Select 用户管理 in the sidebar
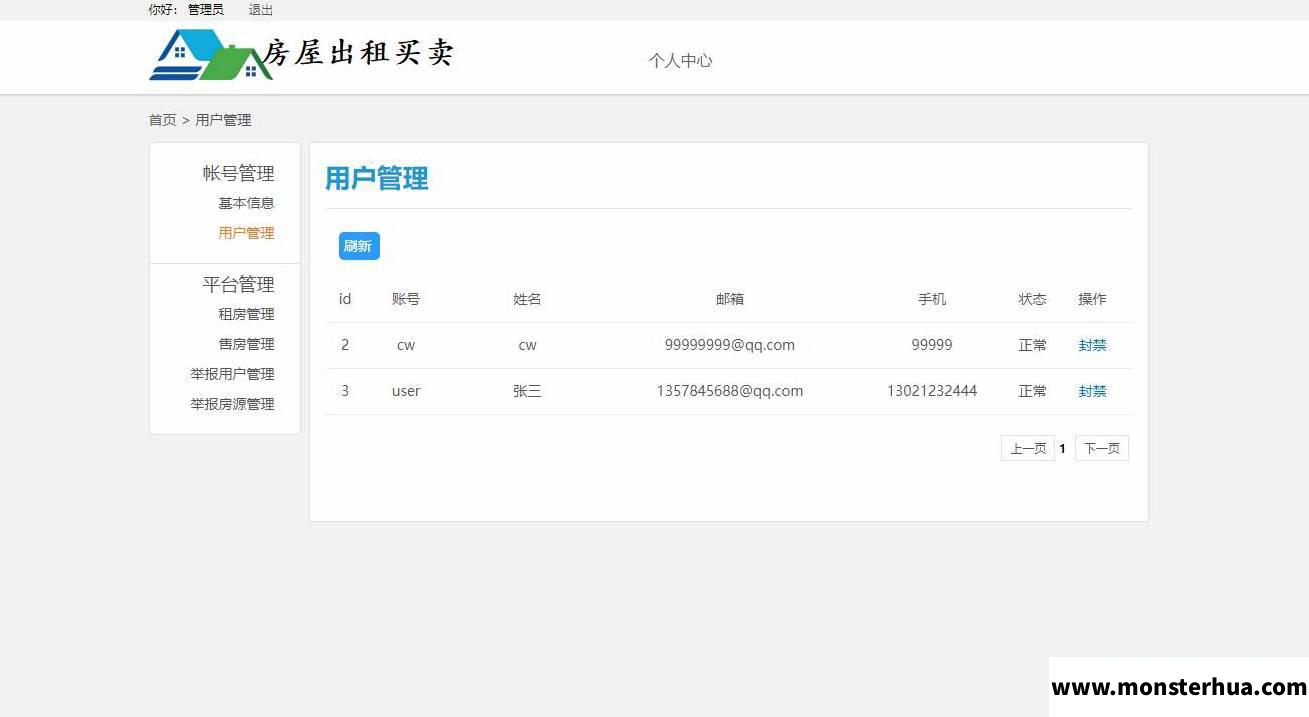The width and height of the screenshot is (1309, 717). click(x=246, y=233)
